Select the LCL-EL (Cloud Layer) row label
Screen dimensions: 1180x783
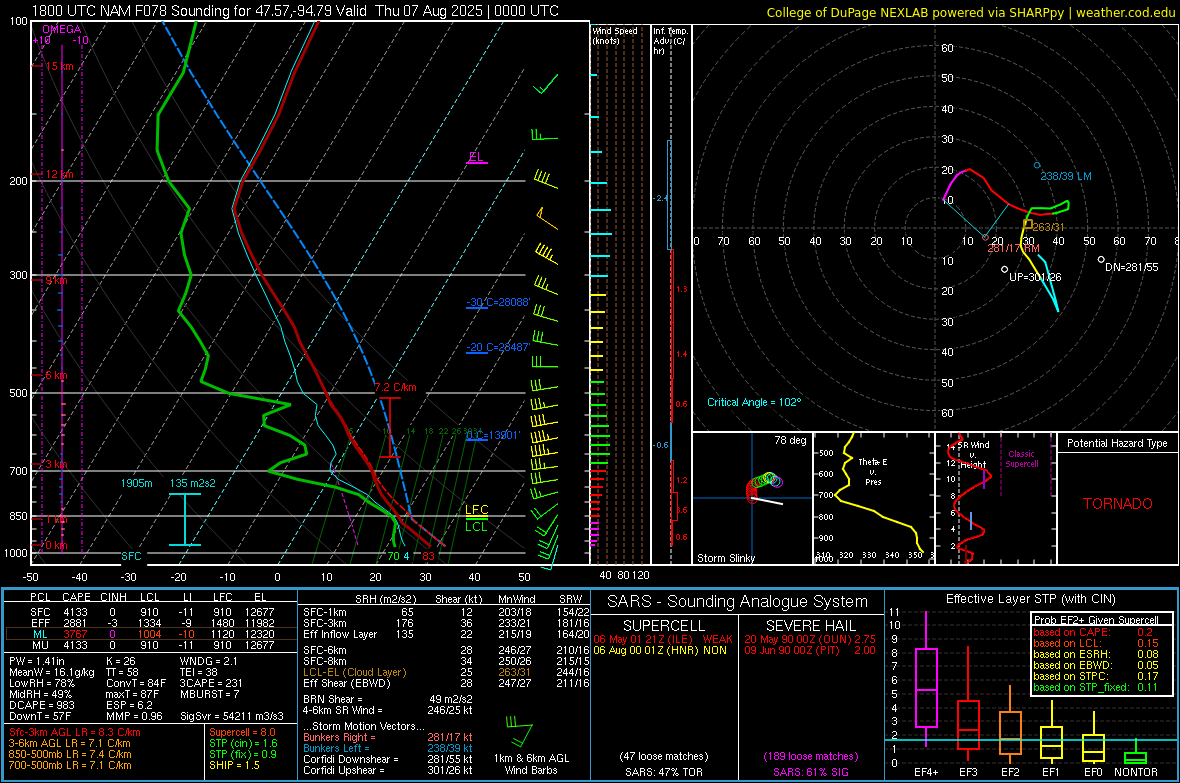pyautogui.click(x=354, y=672)
